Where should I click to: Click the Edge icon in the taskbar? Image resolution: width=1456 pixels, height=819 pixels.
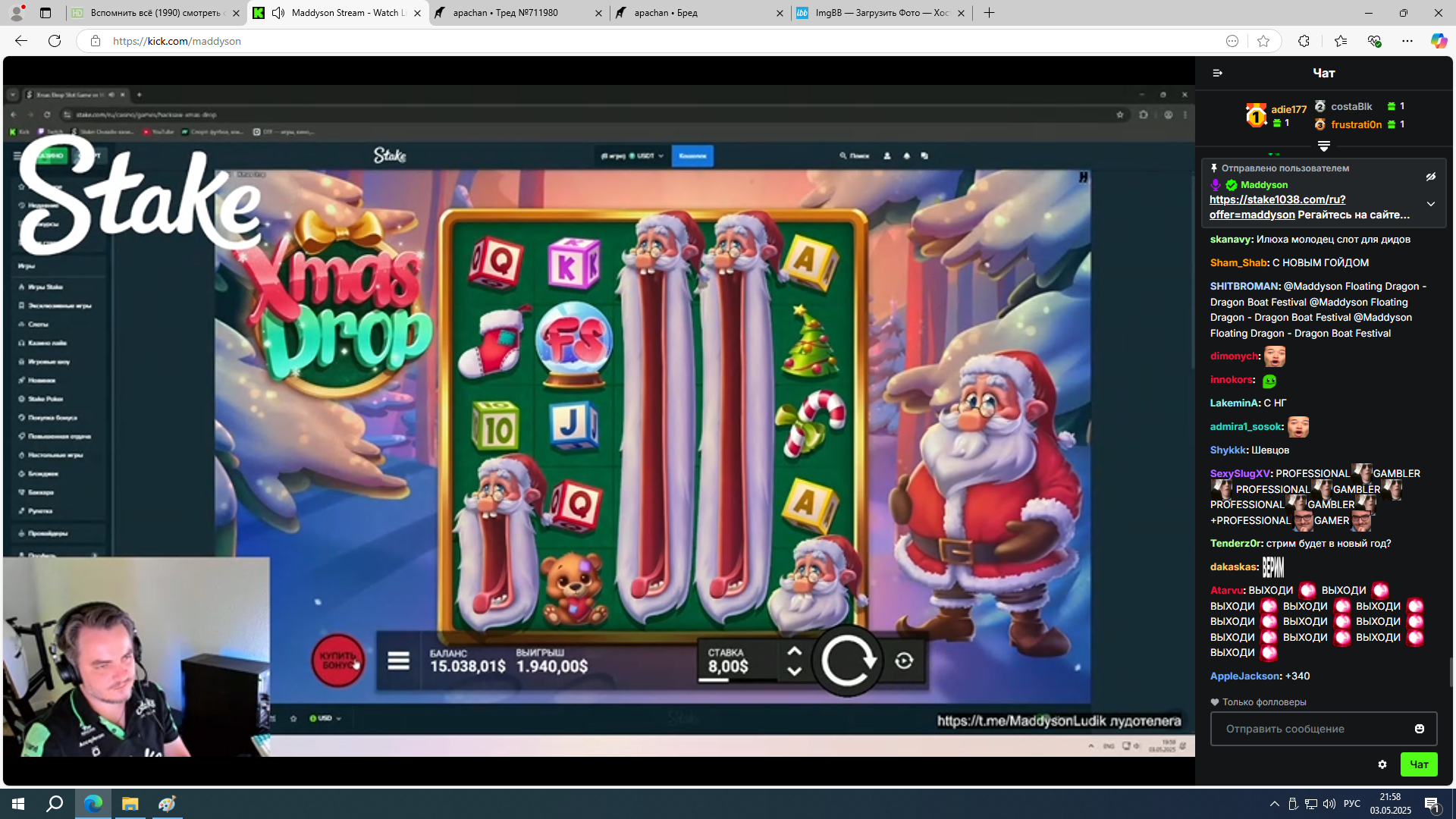[x=93, y=804]
